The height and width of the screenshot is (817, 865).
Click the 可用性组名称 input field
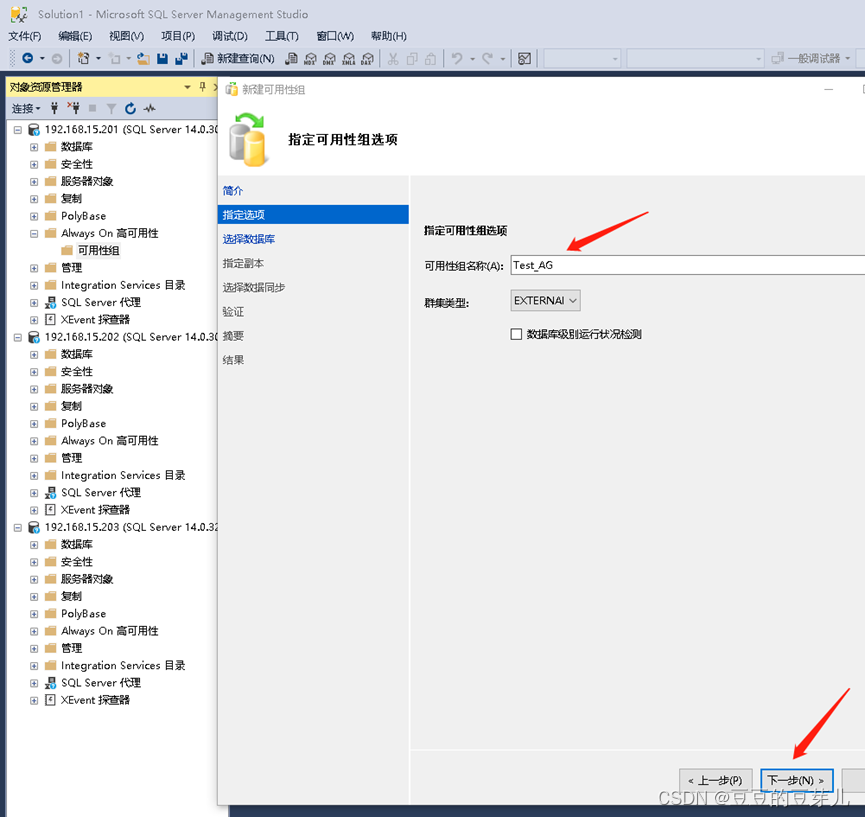coord(687,265)
